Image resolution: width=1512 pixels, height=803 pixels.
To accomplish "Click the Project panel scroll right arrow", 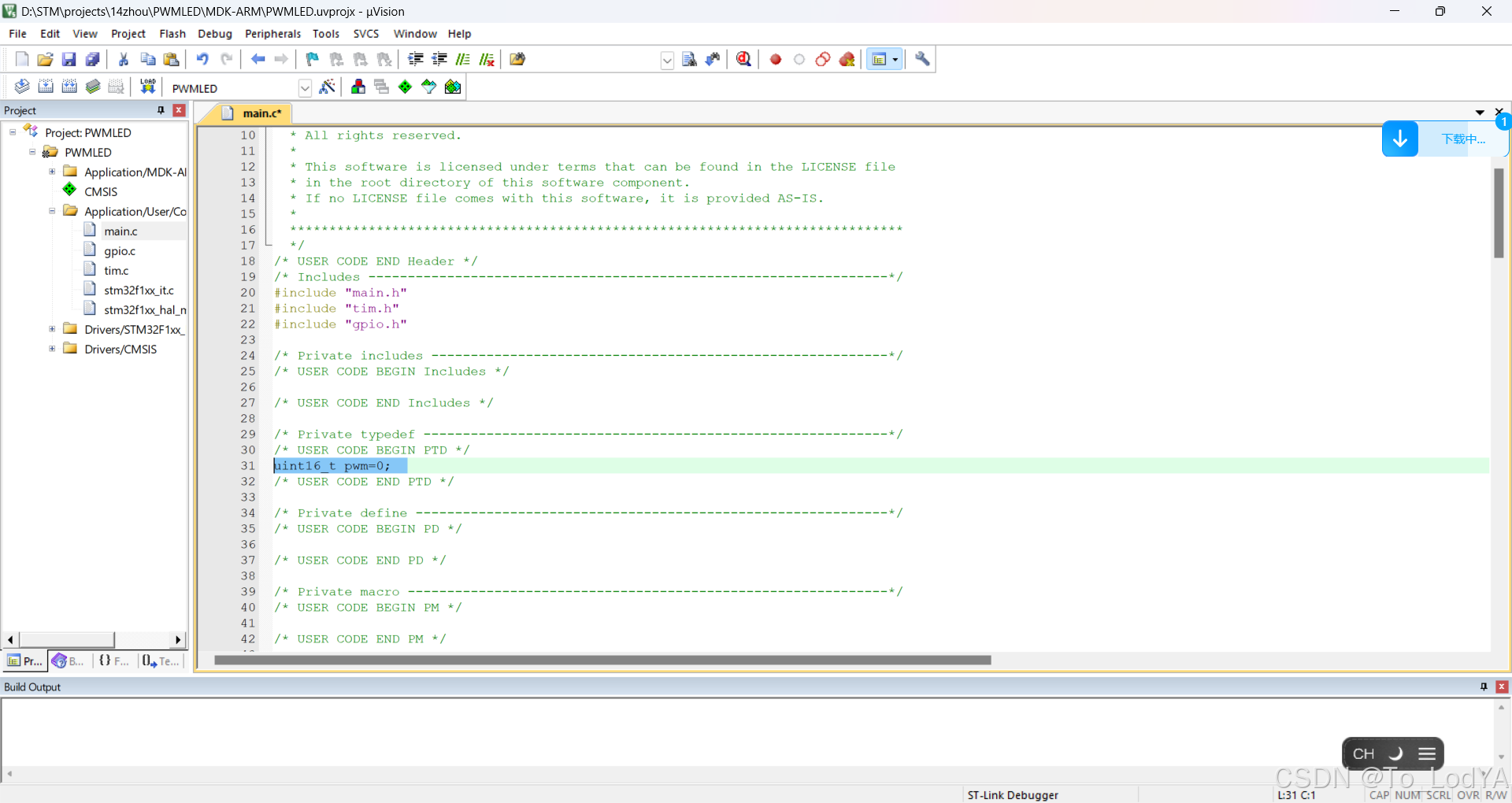I will pos(178,639).
